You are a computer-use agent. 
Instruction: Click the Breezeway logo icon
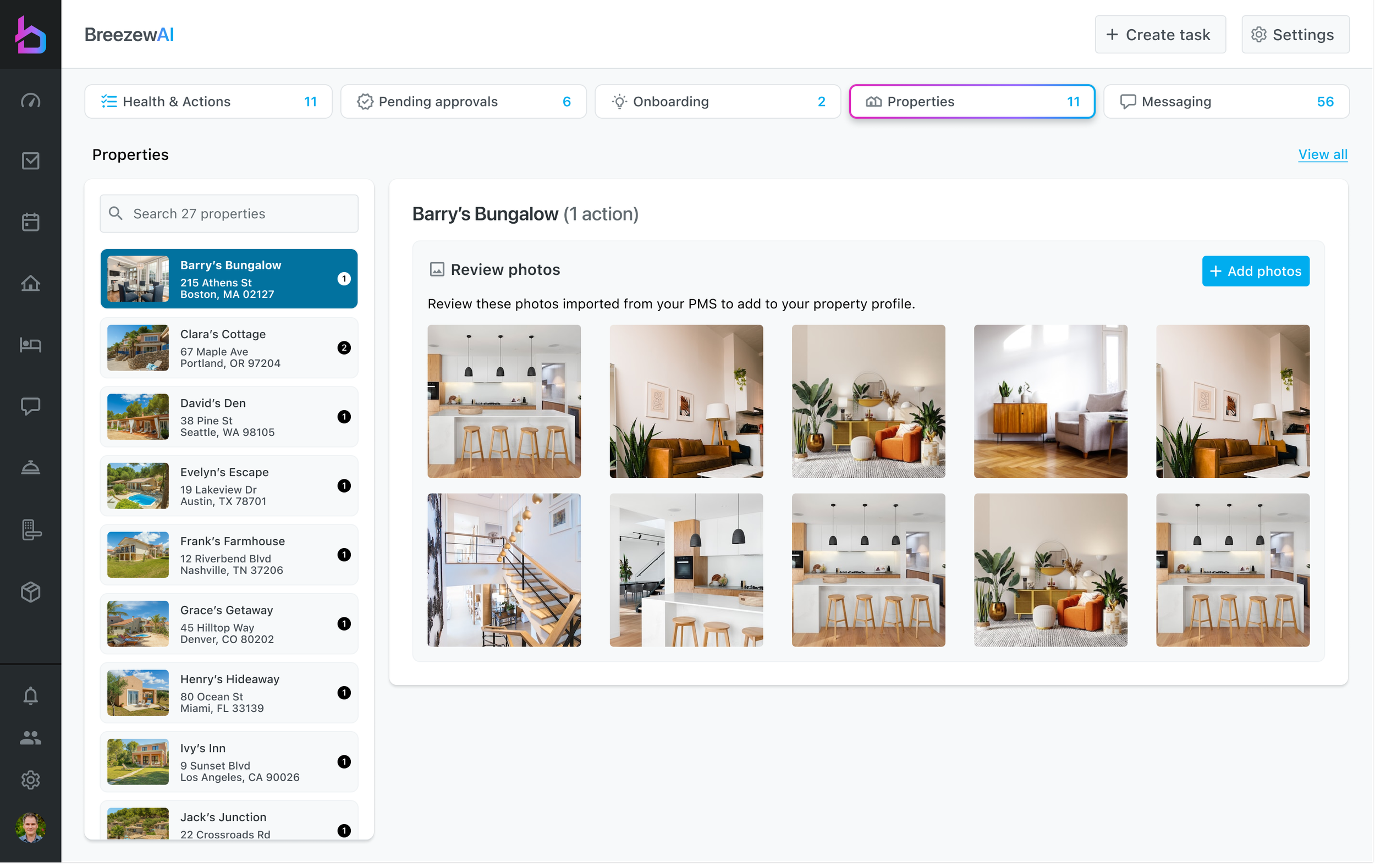pyautogui.click(x=30, y=34)
